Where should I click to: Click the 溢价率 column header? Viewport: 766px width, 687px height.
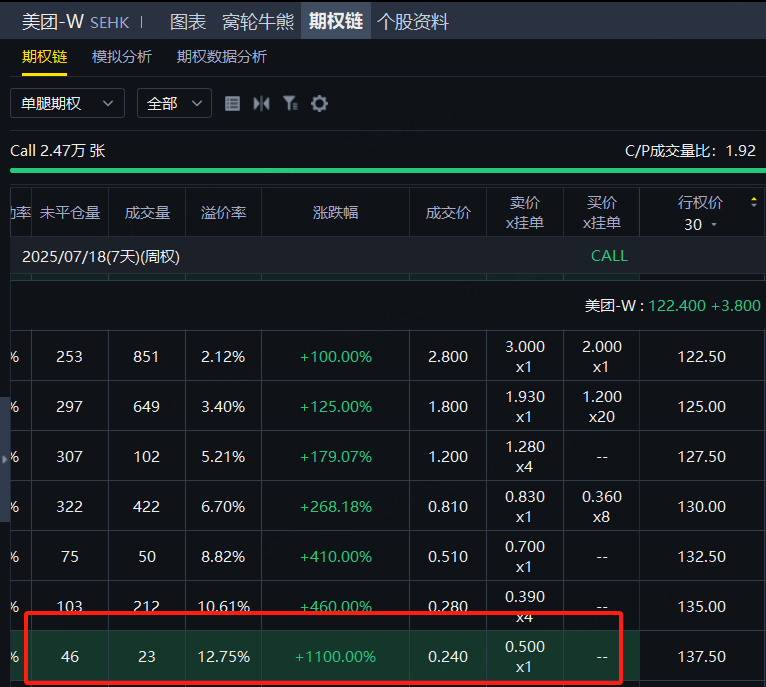[x=223, y=212]
